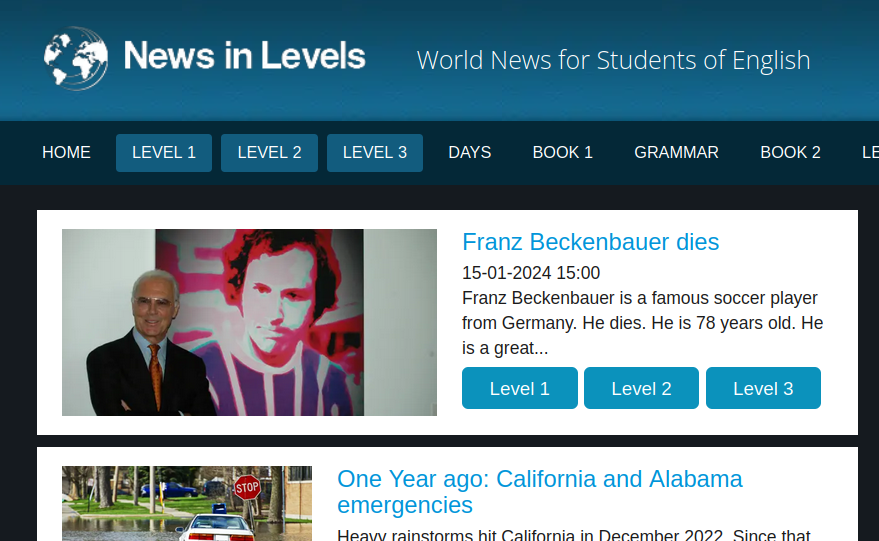Click the World News for Students tagline
The height and width of the screenshot is (541, 879).
click(613, 60)
